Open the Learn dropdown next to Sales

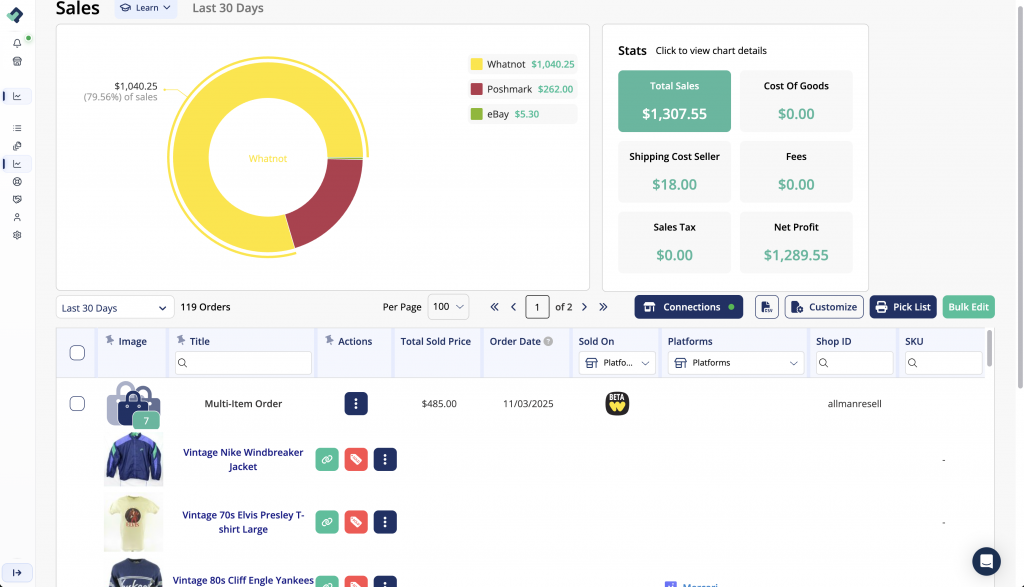146,8
